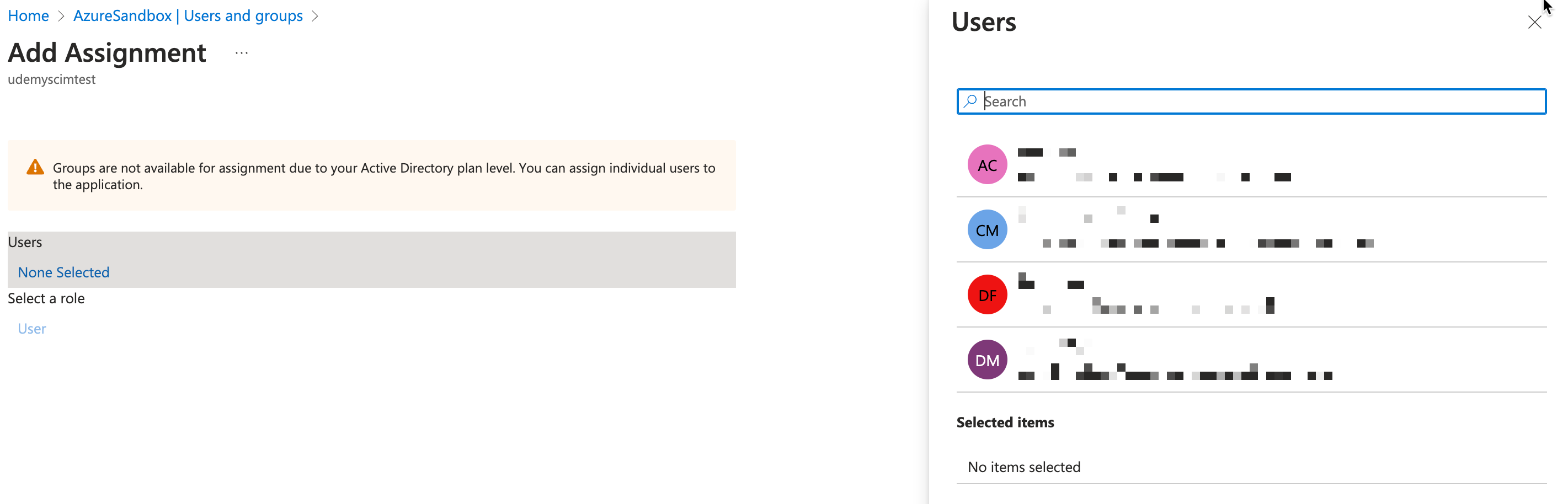The height and width of the screenshot is (504, 1568).
Task: Select the purple DM user avatar
Action: 986,360
